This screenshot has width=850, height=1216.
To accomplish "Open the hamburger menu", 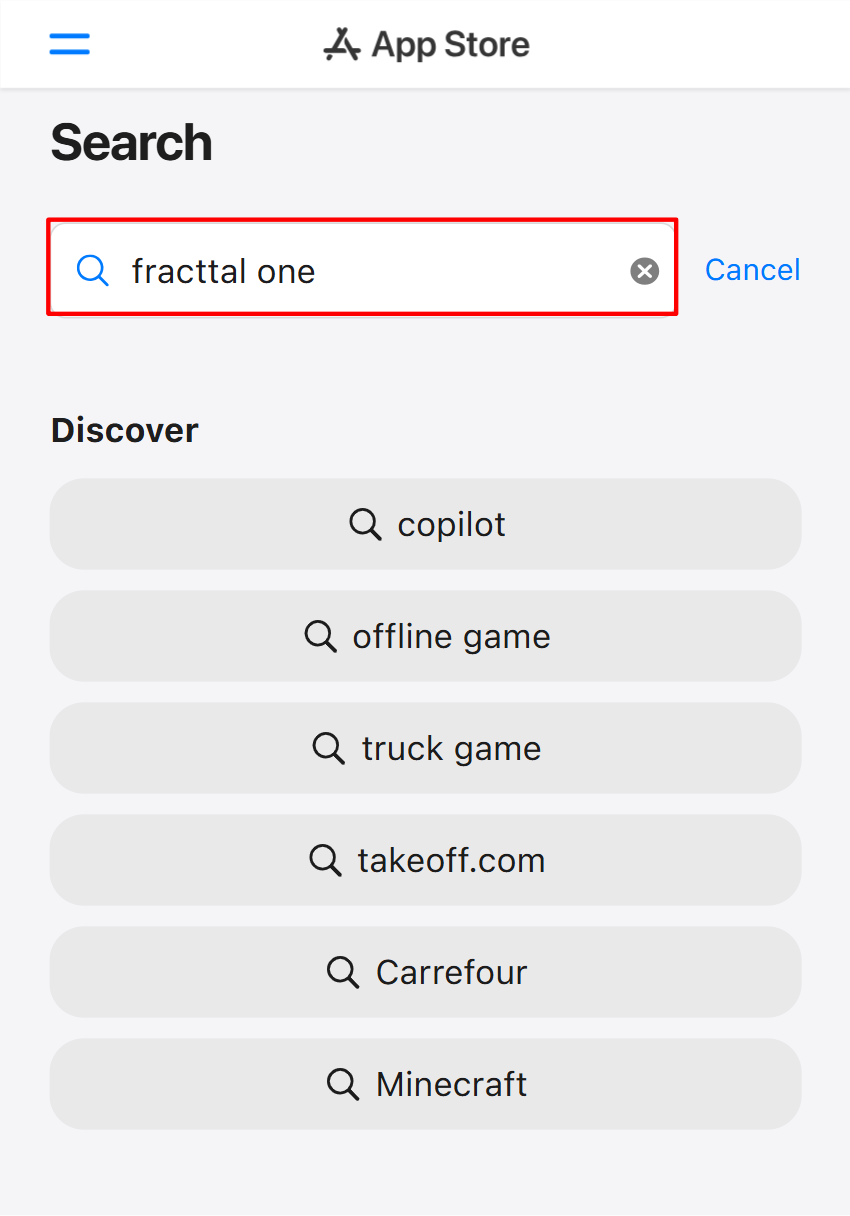I will pyautogui.click(x=69, y=44).
